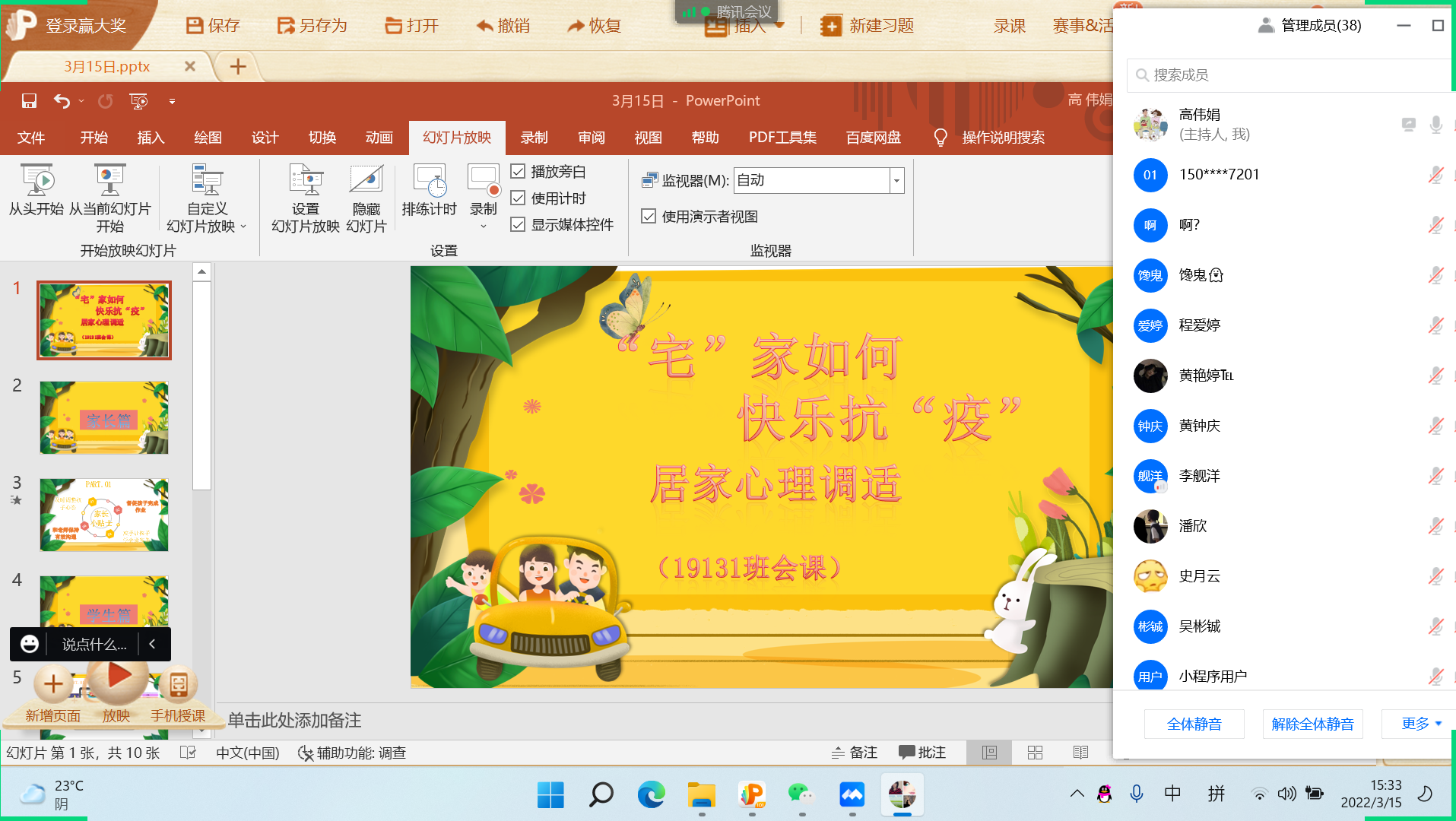The width and height of the screenshot is (1456, 821).
Task: Click the undo arrow in quick access toolbar
Action: 62,101
